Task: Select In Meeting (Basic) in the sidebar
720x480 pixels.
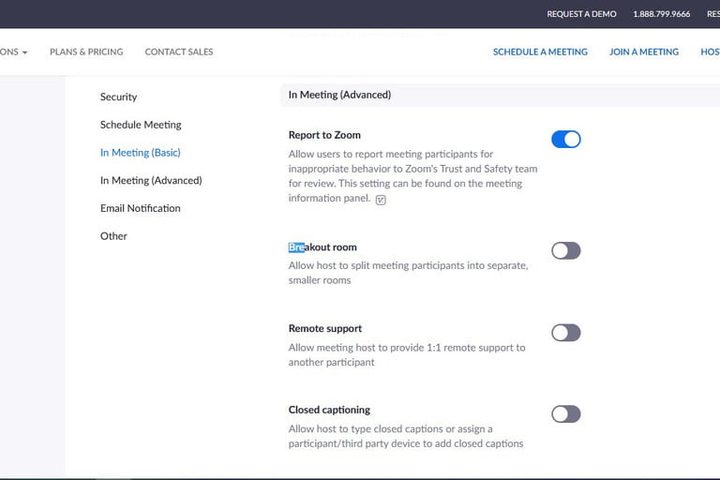Action: [140, 153]
